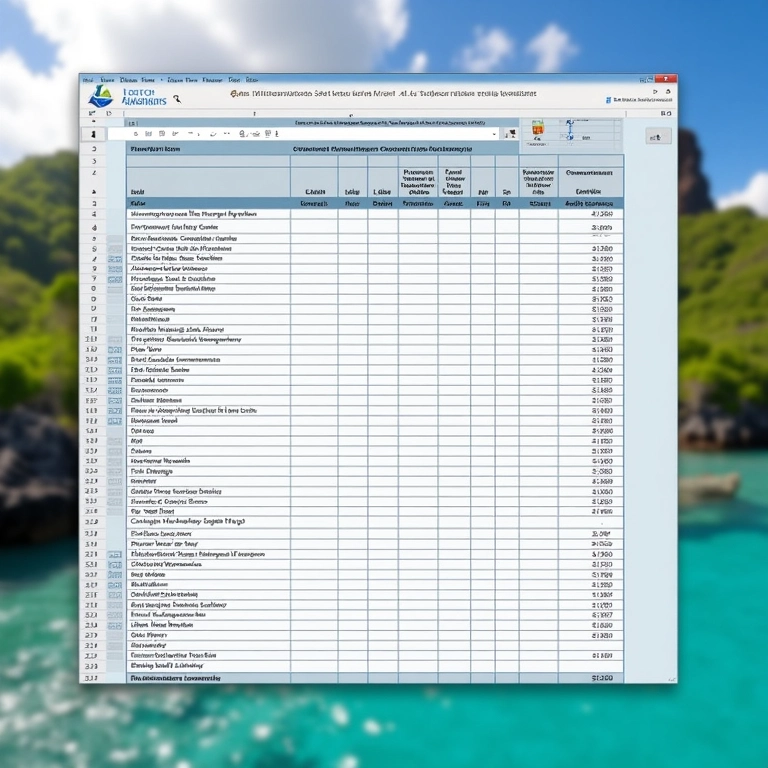Open the first menu in the top menu bar
768x768 pixels.
coord(88,79)
